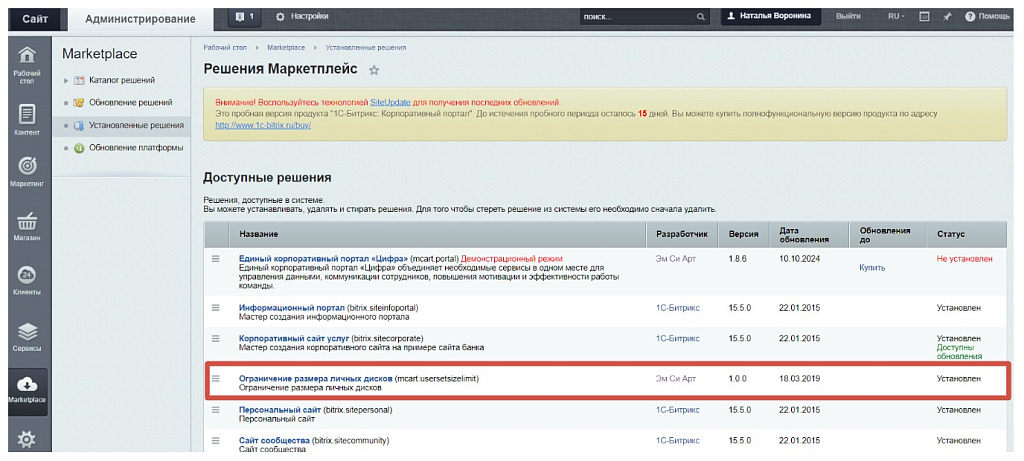Open the Клиенты sidebar section
1024x461 pixels.
pyautogui.click(x=27, y=282)
